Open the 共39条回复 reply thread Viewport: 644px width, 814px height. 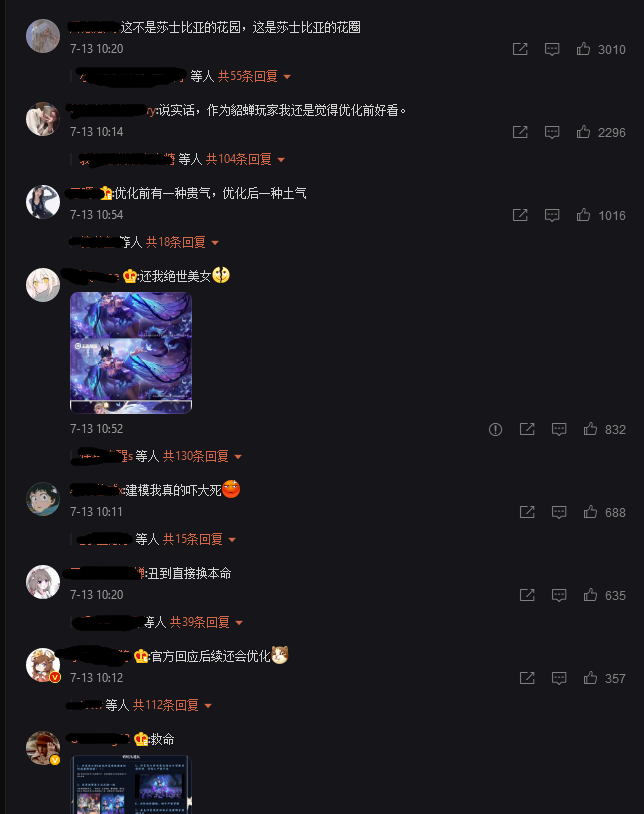point(206,622)
